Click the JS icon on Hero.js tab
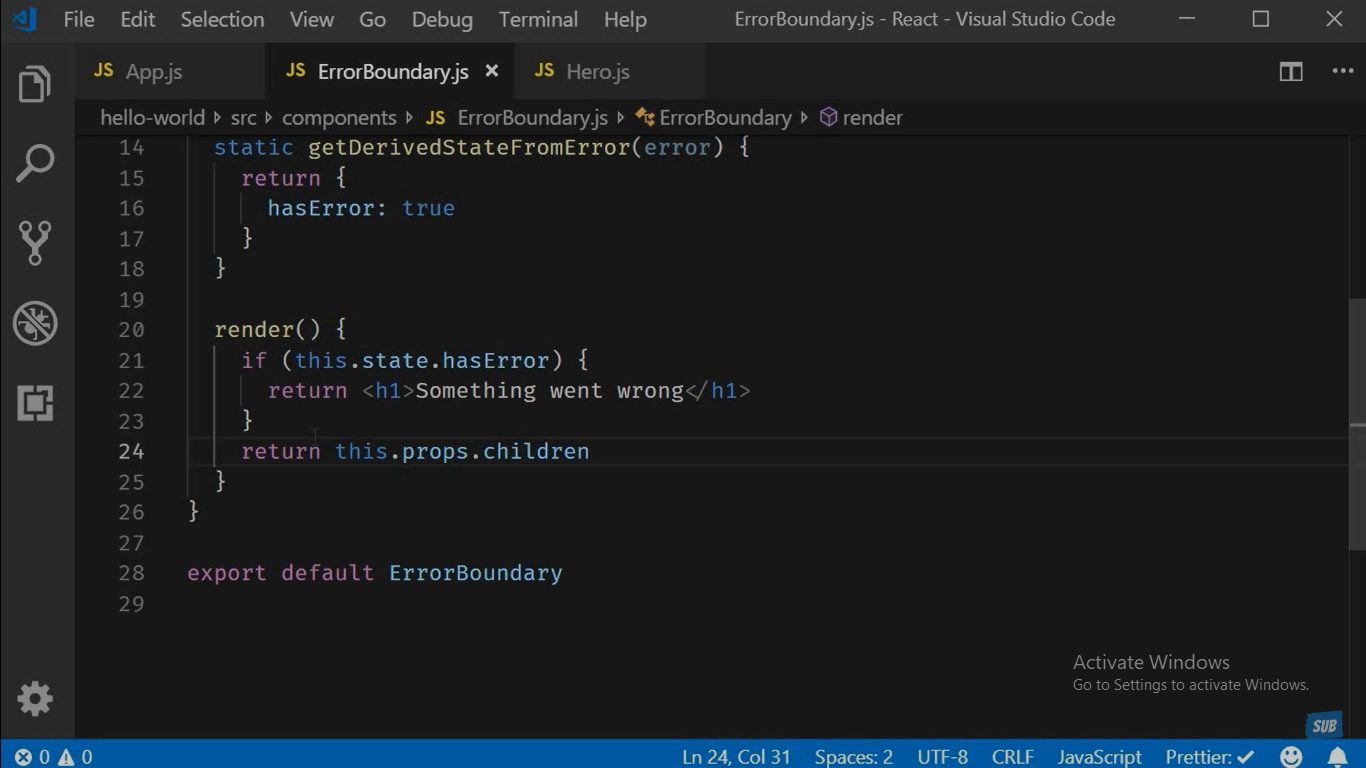 tap(544, 70)
